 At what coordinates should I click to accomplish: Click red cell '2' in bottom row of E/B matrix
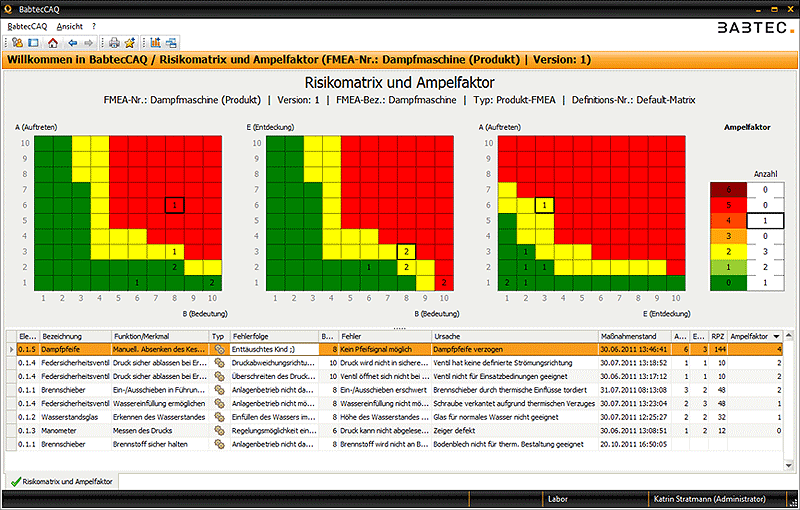(444, 283)
